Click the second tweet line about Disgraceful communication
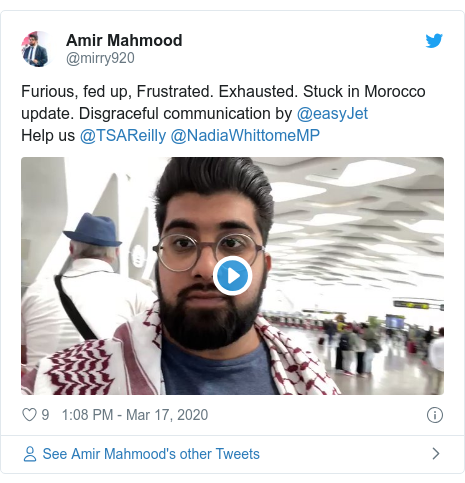465x483 pixels. click(x=195, y=113)
